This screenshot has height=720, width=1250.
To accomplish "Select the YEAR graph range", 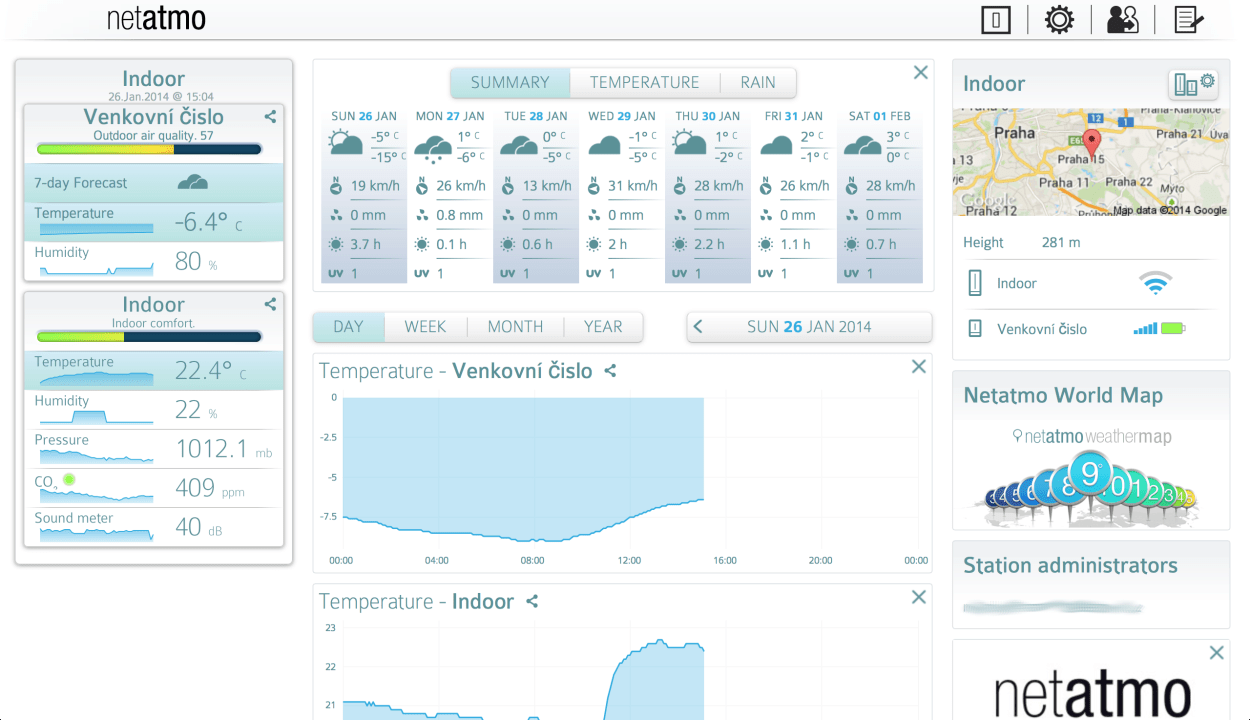I will click(x=603, y=327).
